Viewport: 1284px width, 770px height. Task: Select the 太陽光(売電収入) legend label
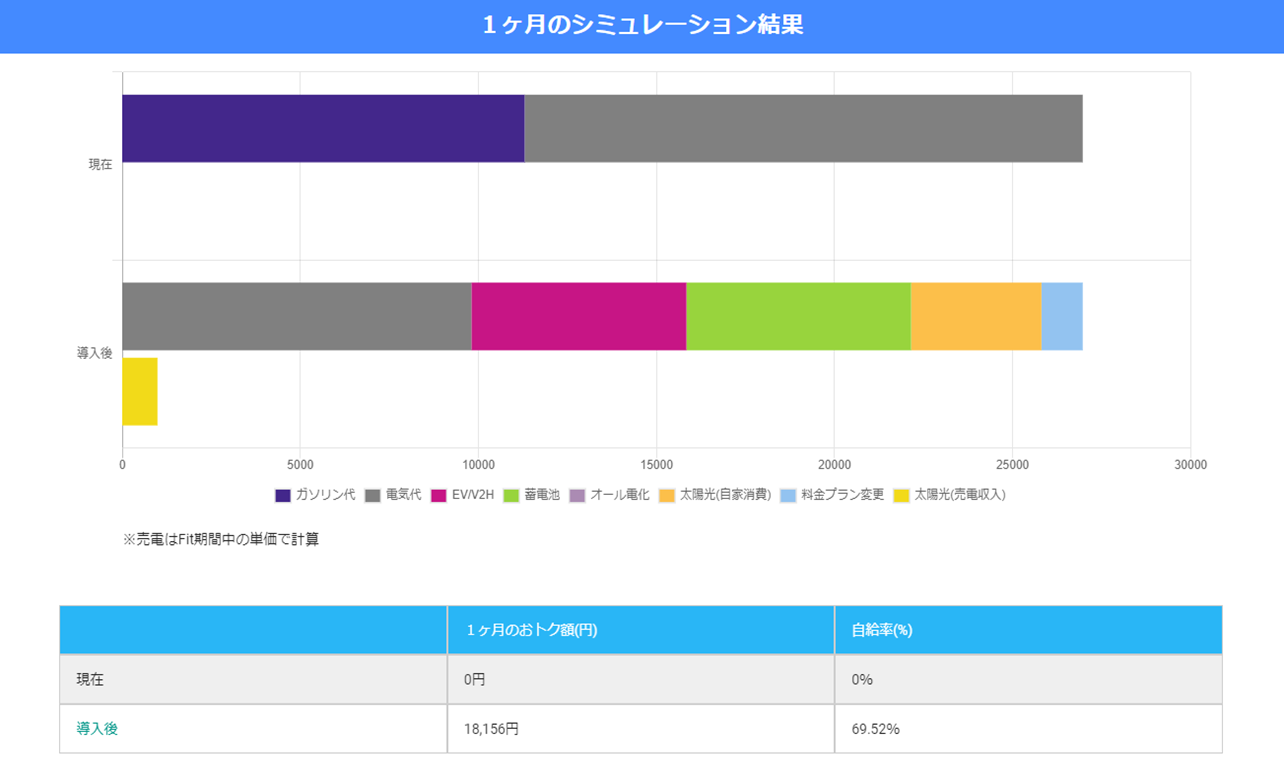click(960, 495)
